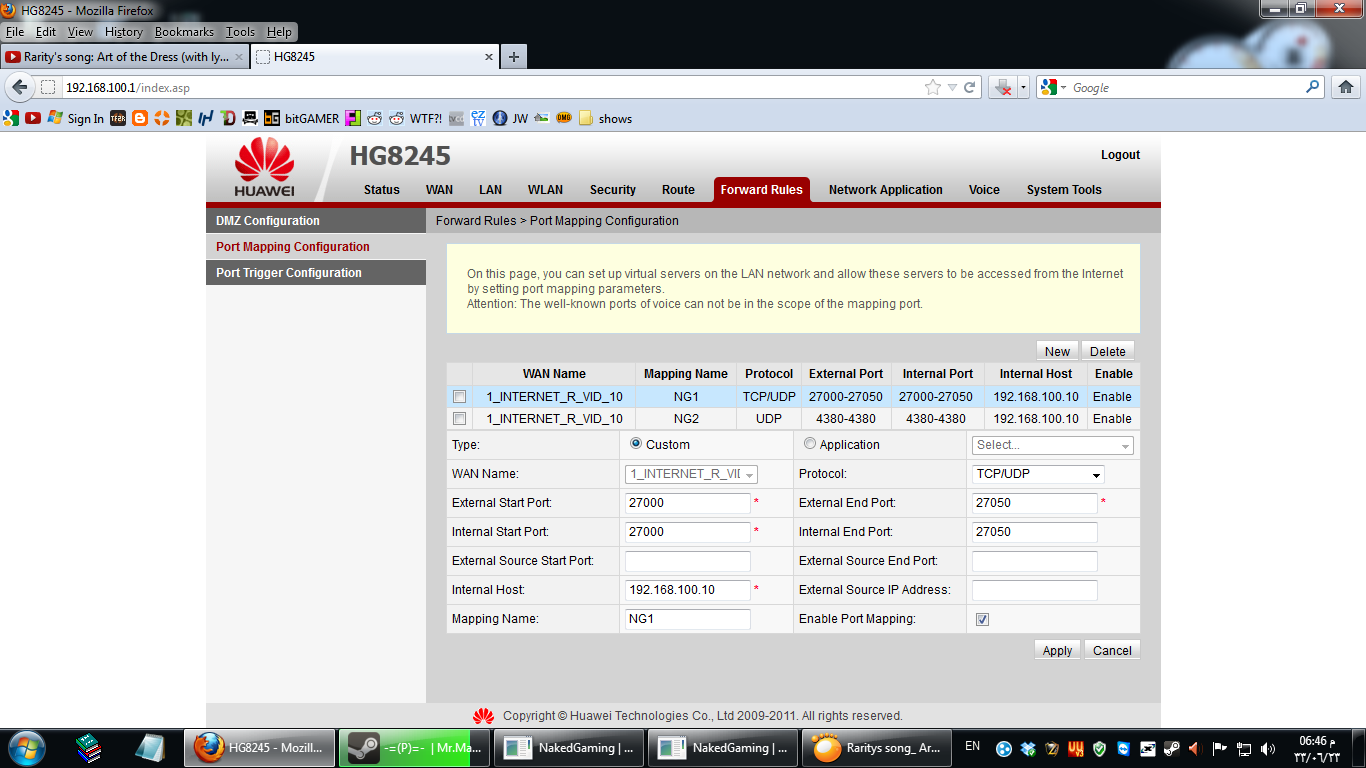Open TeamViewer tray icon
Image resolution: width=1366 pixels, height=768 pixels.
(1123, 748)
